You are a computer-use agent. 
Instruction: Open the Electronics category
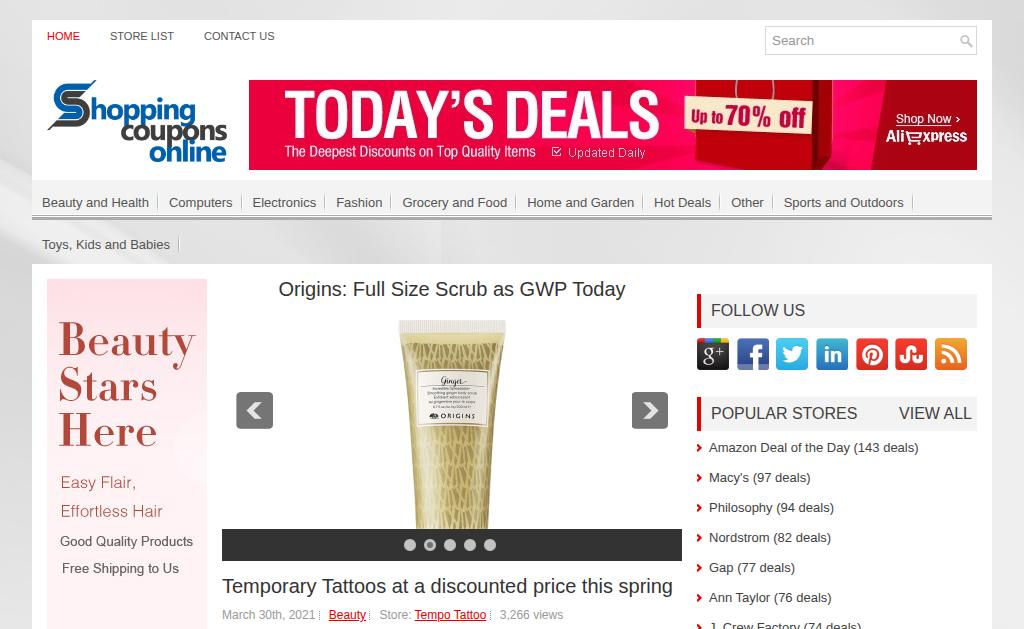tap(284, 202)
